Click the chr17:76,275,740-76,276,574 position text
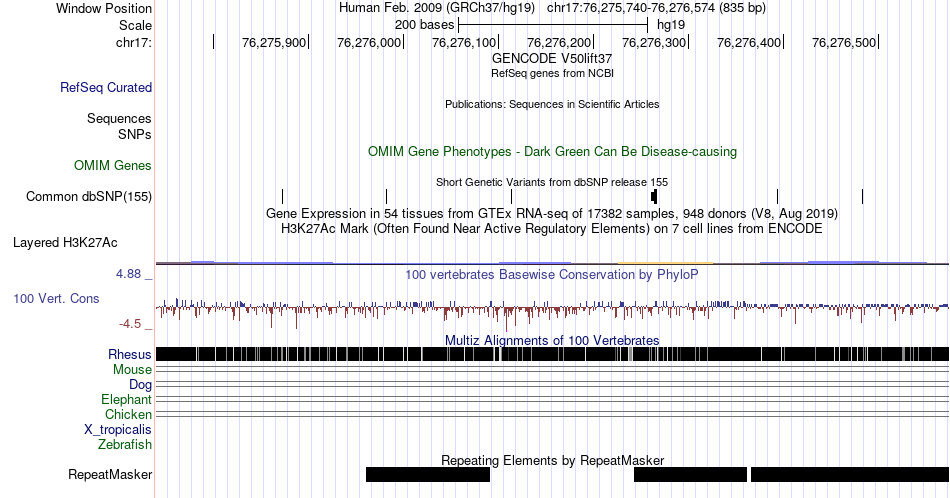Viewport: 950px width, 498px height. [656, 8]
